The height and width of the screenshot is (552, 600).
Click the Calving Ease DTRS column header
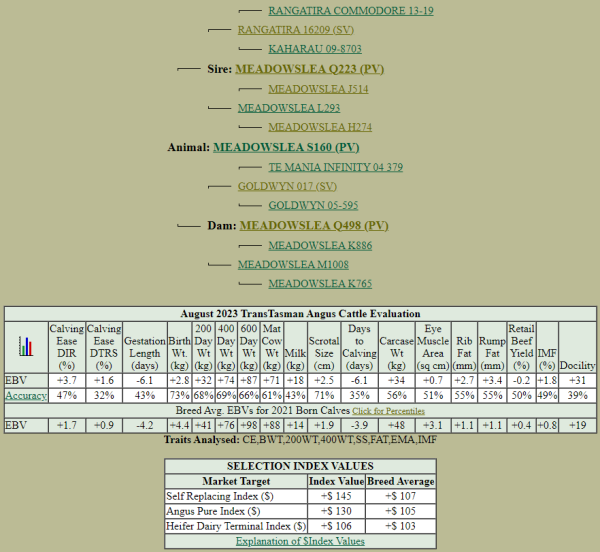(104, 347)
